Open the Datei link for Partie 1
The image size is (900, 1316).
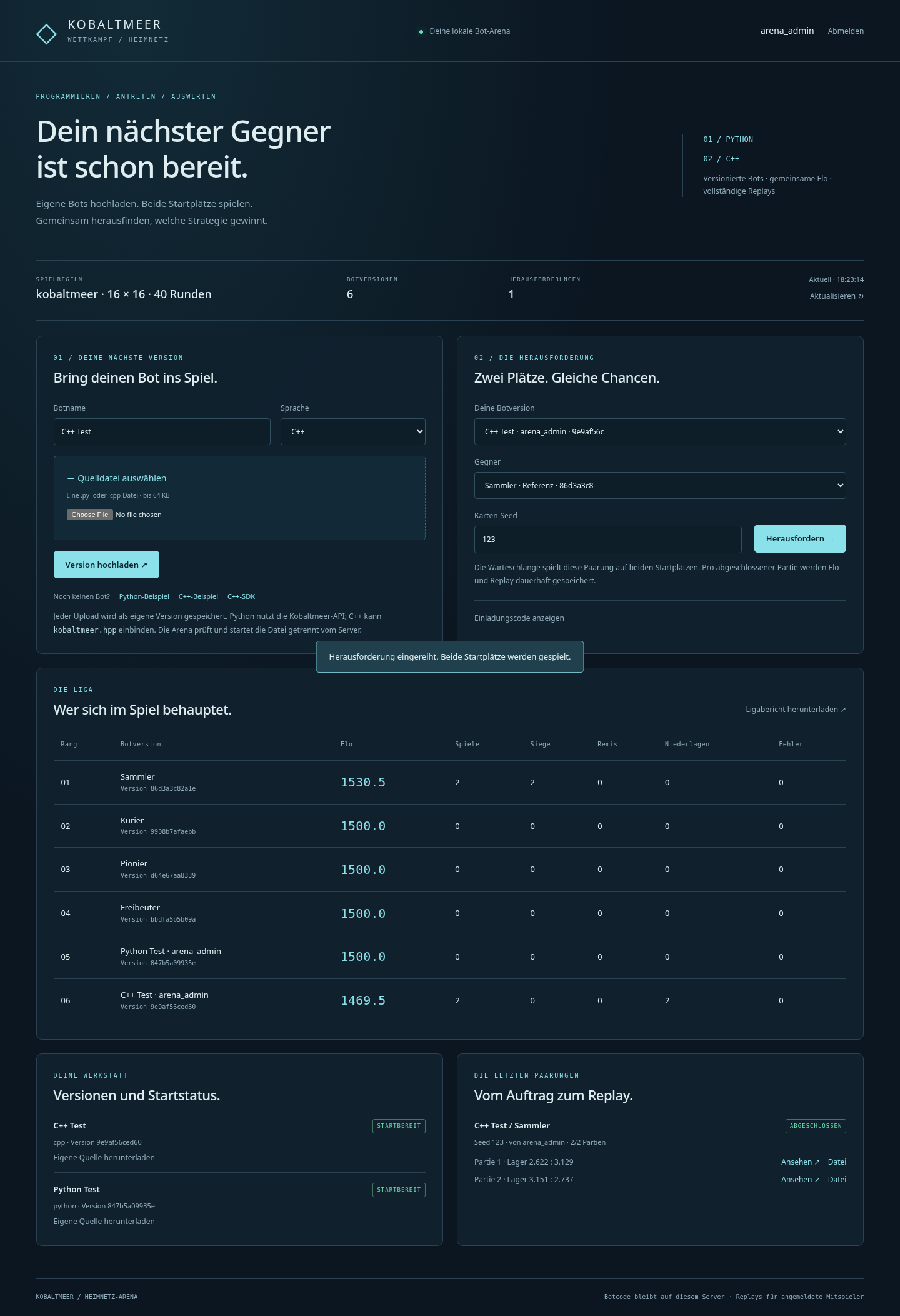(837, 1162)
